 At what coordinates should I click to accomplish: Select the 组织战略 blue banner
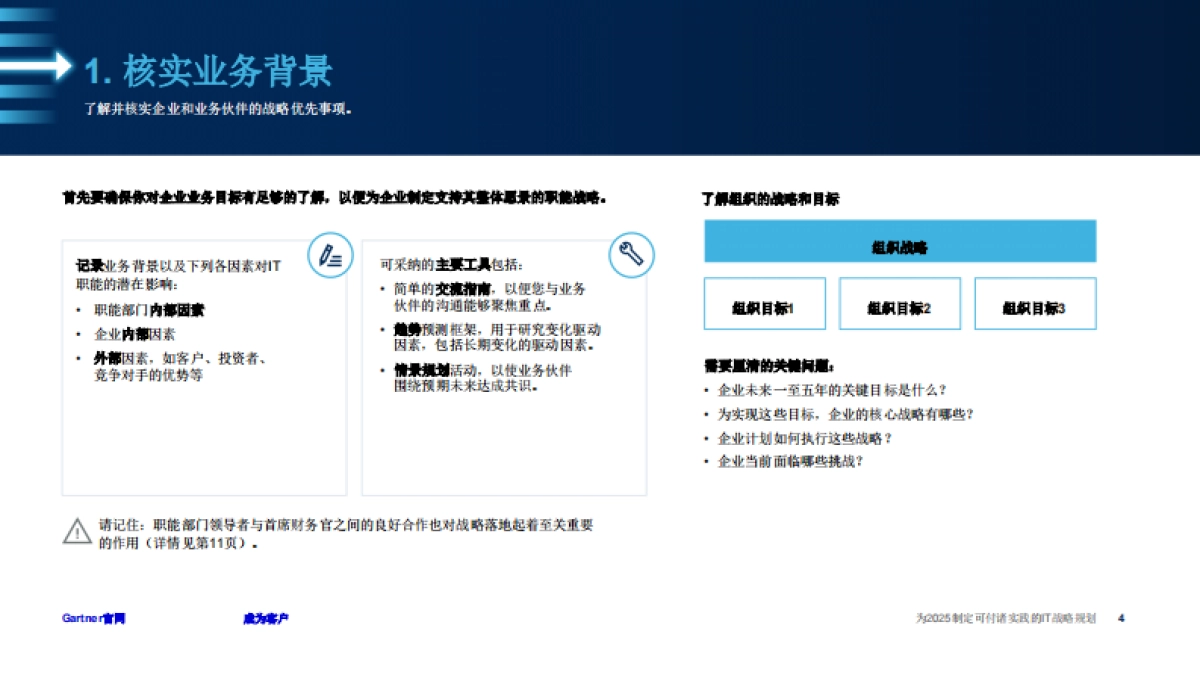tap(900, 243)
